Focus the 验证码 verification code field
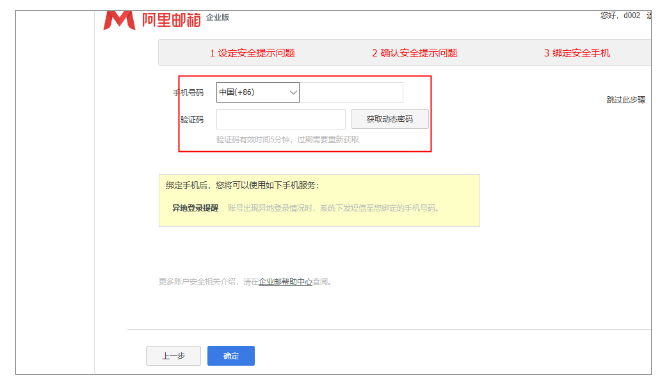The image size is (671, 392). tap(281, 119)
